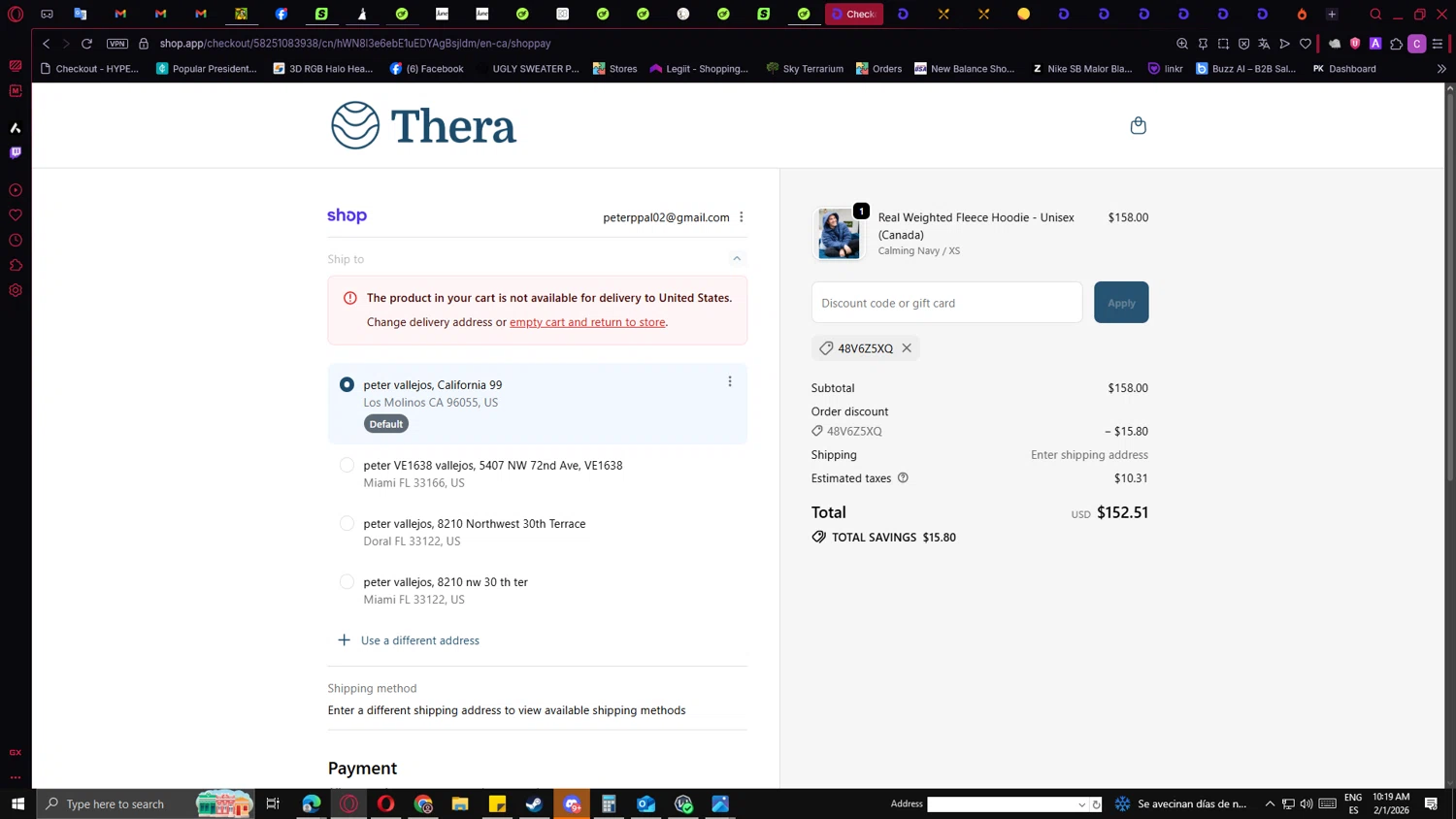Click empty cart and return to store link

tap(587, 322)
